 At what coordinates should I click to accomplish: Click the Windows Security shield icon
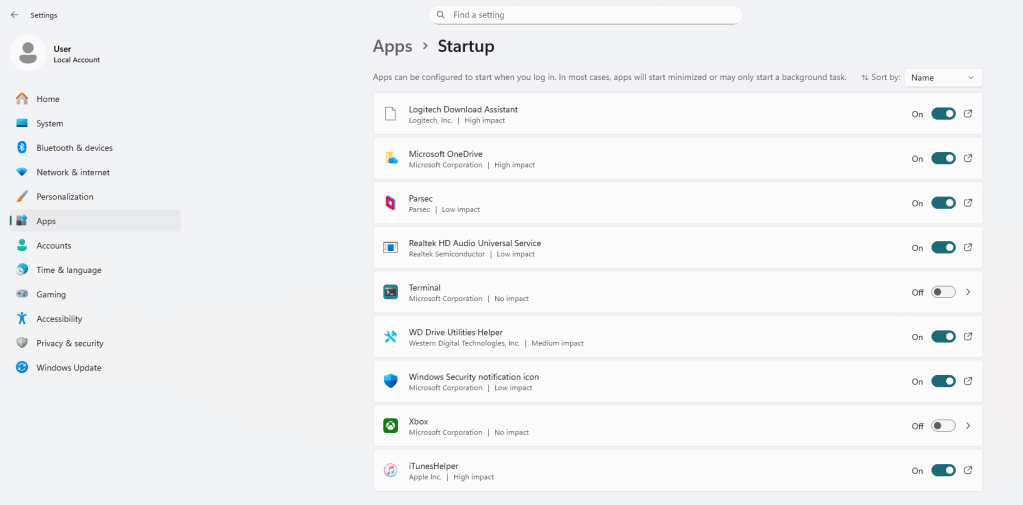pos(390,381)
